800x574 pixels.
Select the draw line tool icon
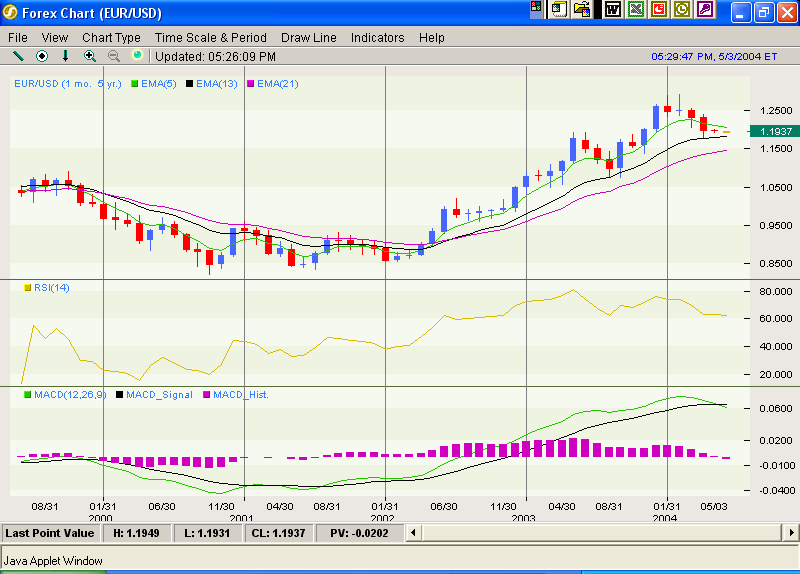click(x=17, y=56)
